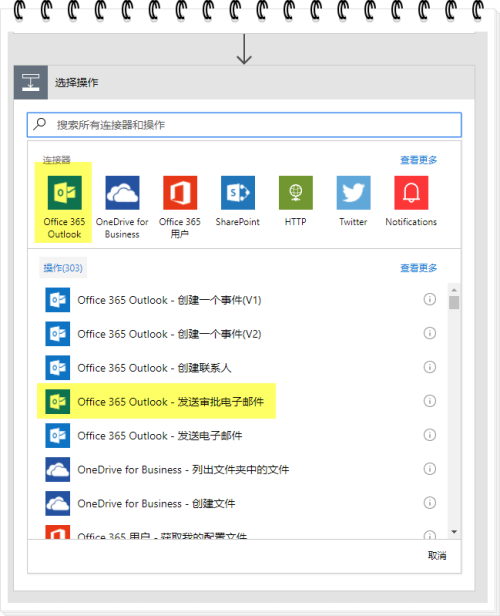Viewport: 500px width, 616px height.
Task: Show info for OneDrive 创建文件 action
Action: 430,502
